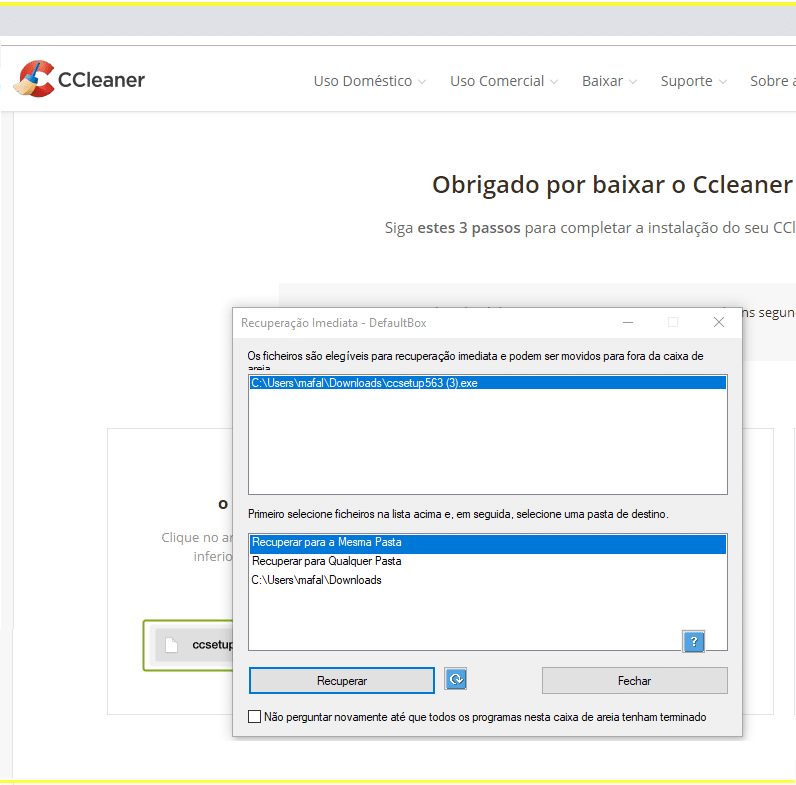This screenshot has width=796, height=785.
Task: Click the Recuperar button
Action: coord(342,680)
